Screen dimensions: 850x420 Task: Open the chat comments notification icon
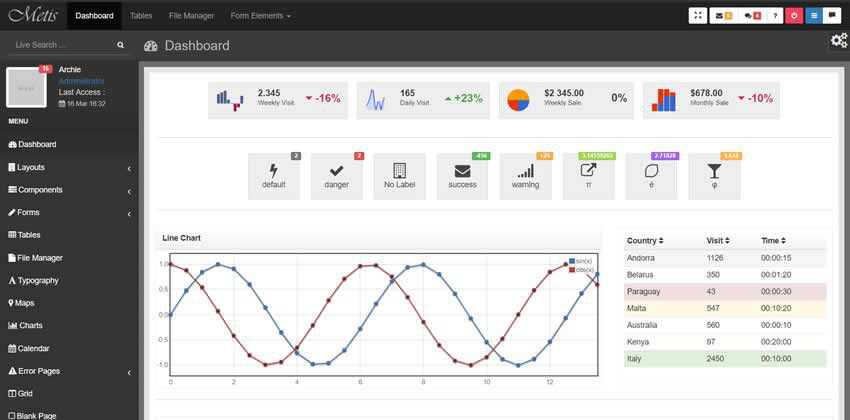tap(752, 16)
